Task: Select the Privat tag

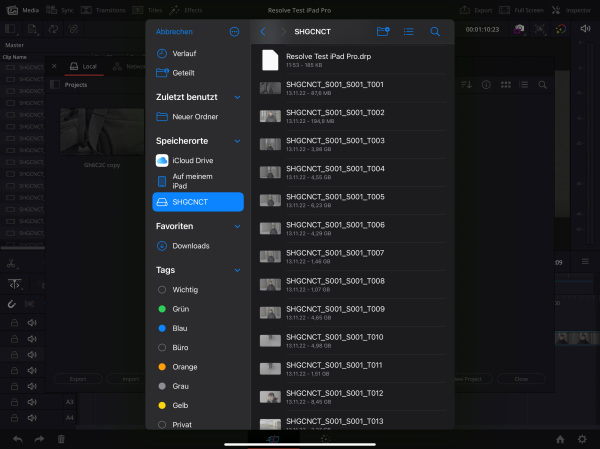Action: coord(198,425)
